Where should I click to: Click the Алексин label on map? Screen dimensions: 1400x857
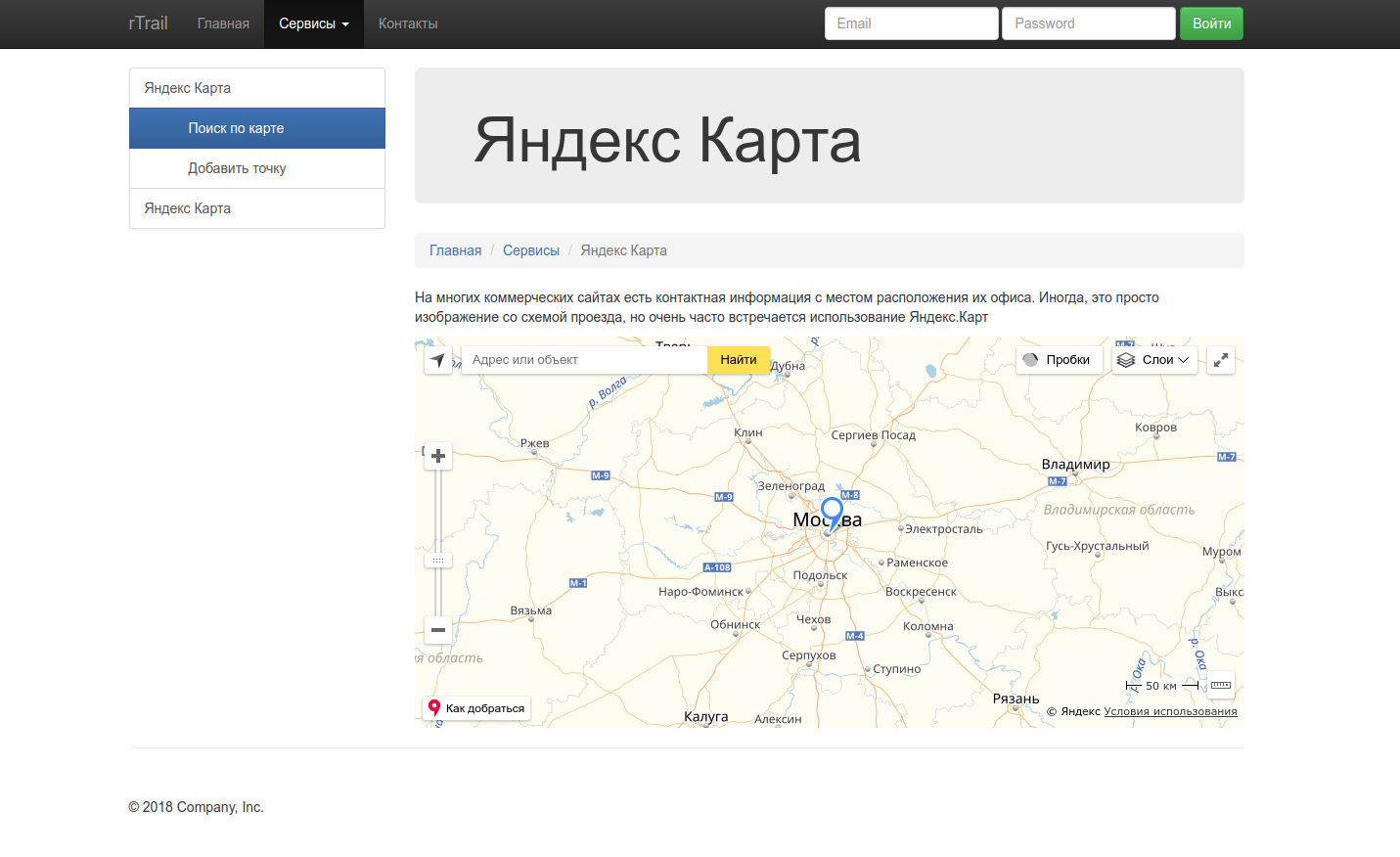(x=779, y=719)
